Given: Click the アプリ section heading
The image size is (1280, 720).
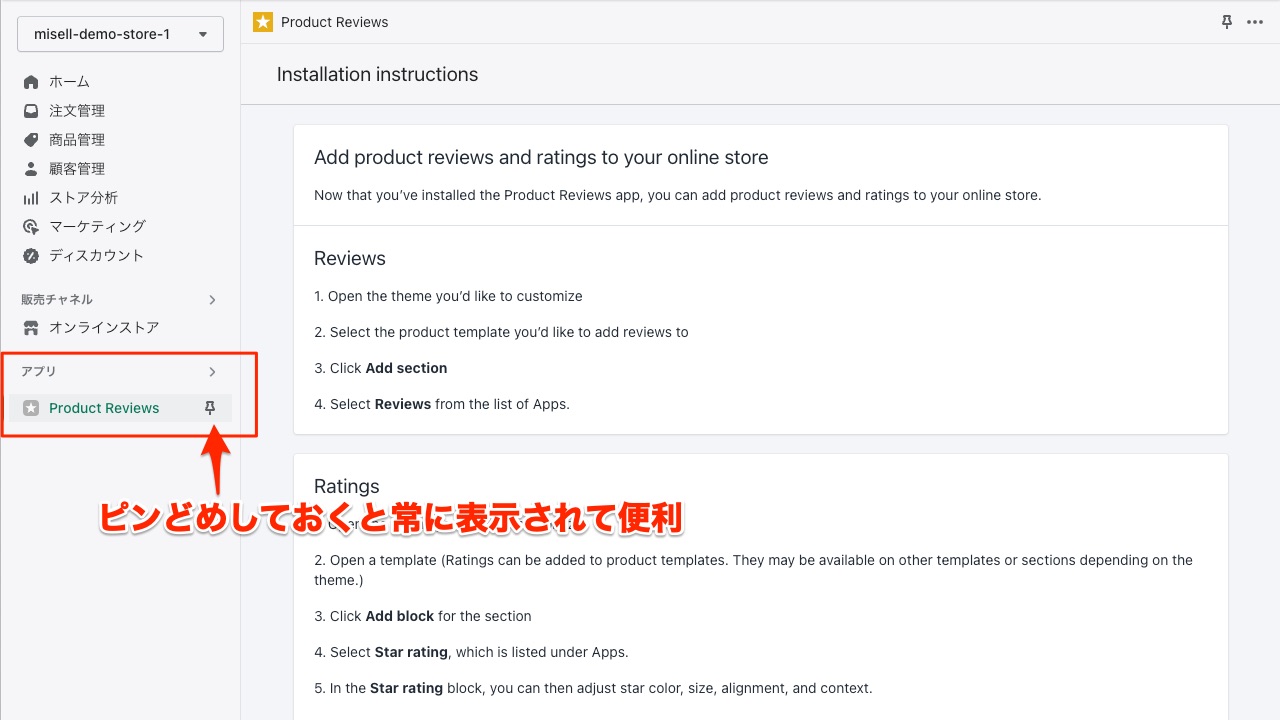Looking at the screenshot, I should 39,372.
